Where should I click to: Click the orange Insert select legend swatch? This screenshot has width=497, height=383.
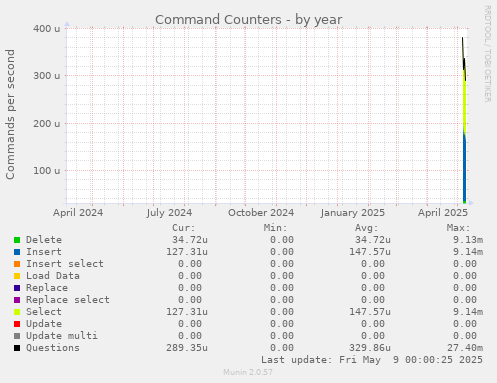pos(17,264)
